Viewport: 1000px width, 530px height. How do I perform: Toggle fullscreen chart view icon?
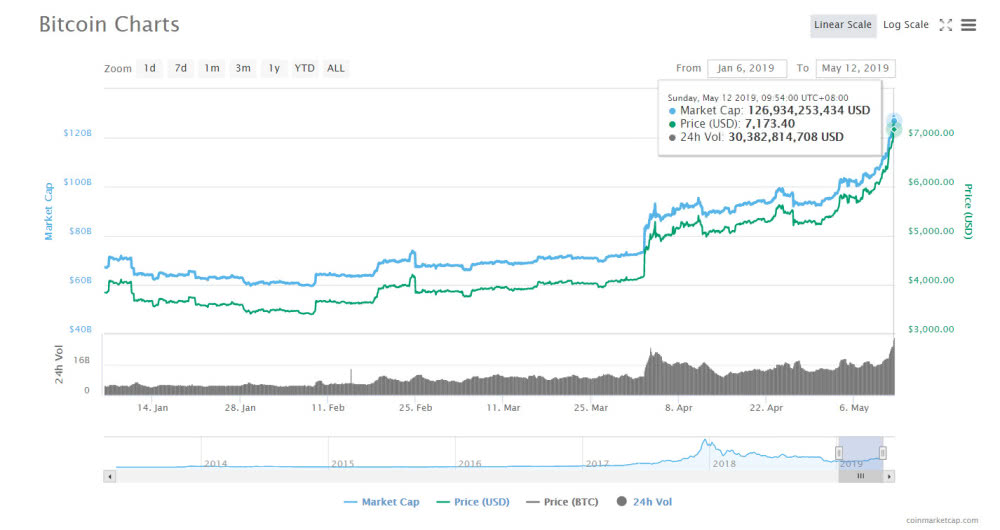pos(945,25)
